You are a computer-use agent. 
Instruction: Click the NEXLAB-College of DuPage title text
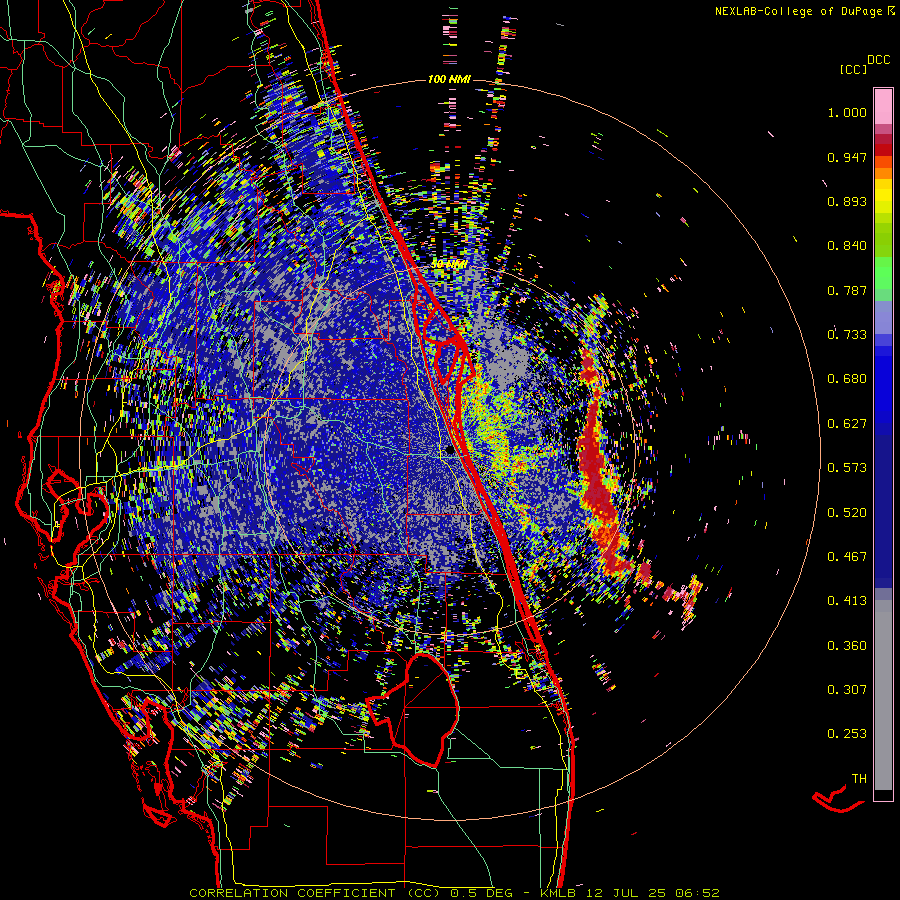(x=798, y=11)
